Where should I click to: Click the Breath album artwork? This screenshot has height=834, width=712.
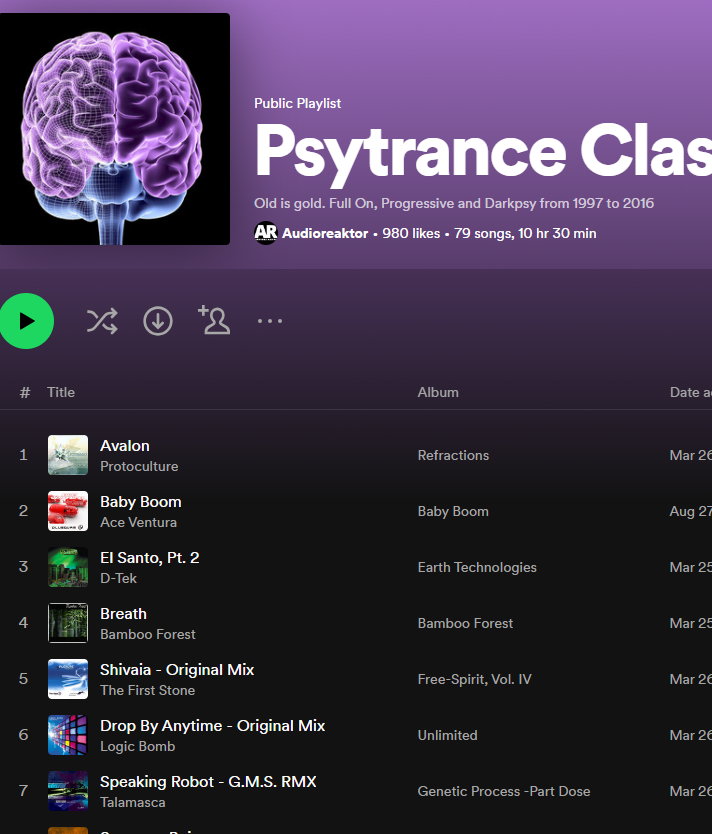pos(68,623)
